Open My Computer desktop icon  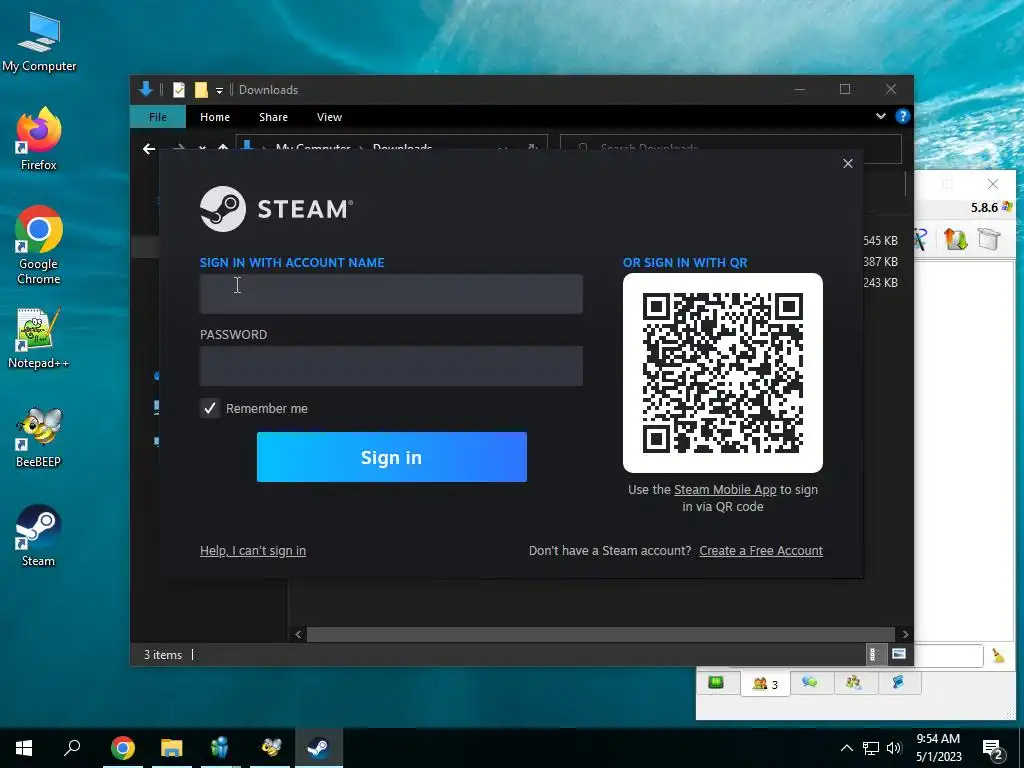pos(39,40)
